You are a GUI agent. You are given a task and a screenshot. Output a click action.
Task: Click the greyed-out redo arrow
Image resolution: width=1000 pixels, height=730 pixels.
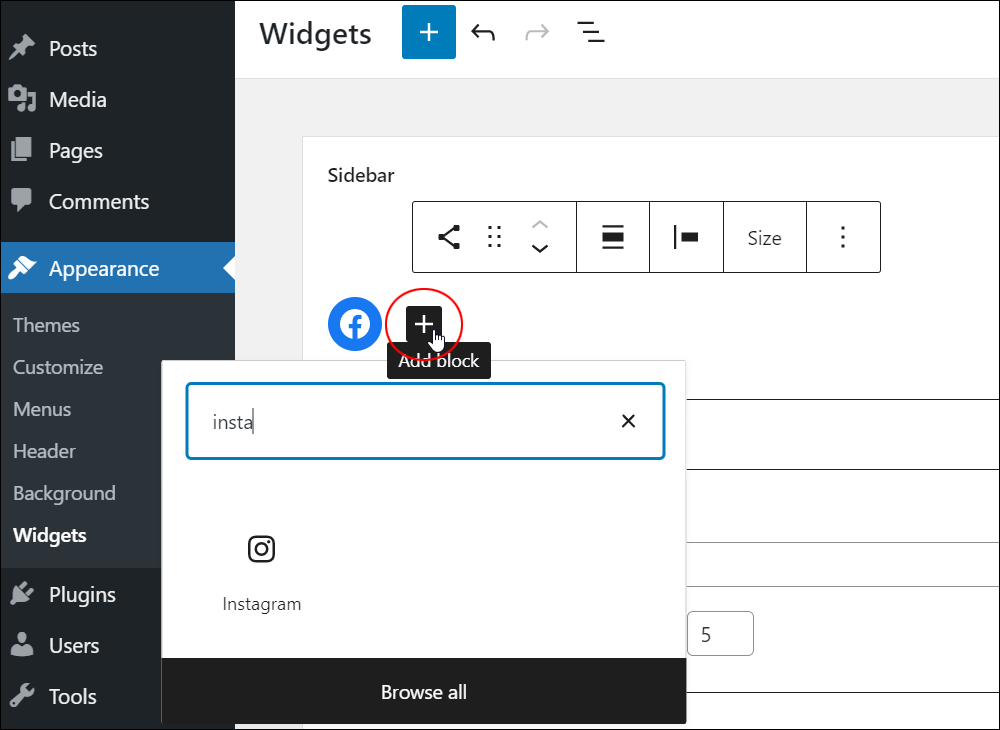click(537, 32)
